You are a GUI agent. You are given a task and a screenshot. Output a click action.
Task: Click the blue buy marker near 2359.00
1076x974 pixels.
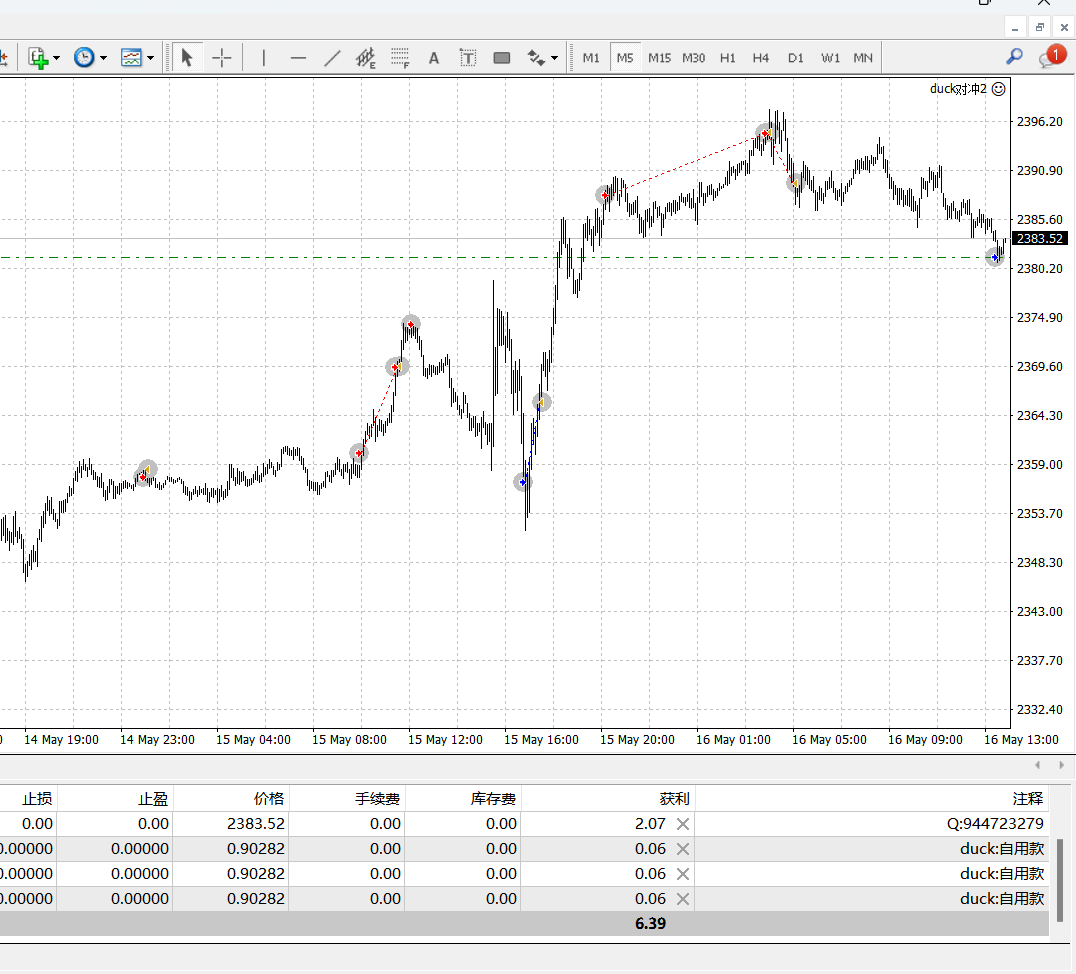click(x=523, y=482)
